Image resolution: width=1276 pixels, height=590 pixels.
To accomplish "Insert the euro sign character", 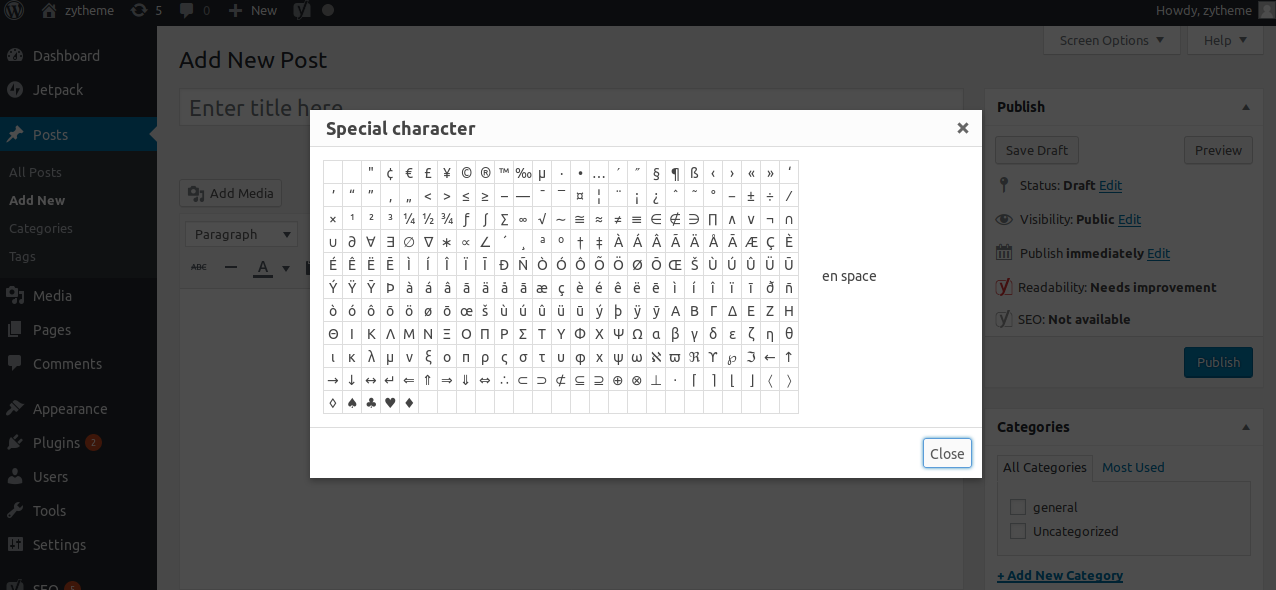I will tap(410, 173).
